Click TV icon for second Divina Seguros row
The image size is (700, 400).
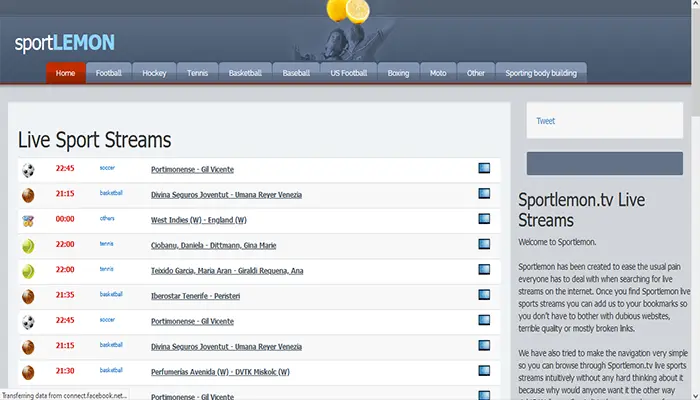click(x=484, y=345)
